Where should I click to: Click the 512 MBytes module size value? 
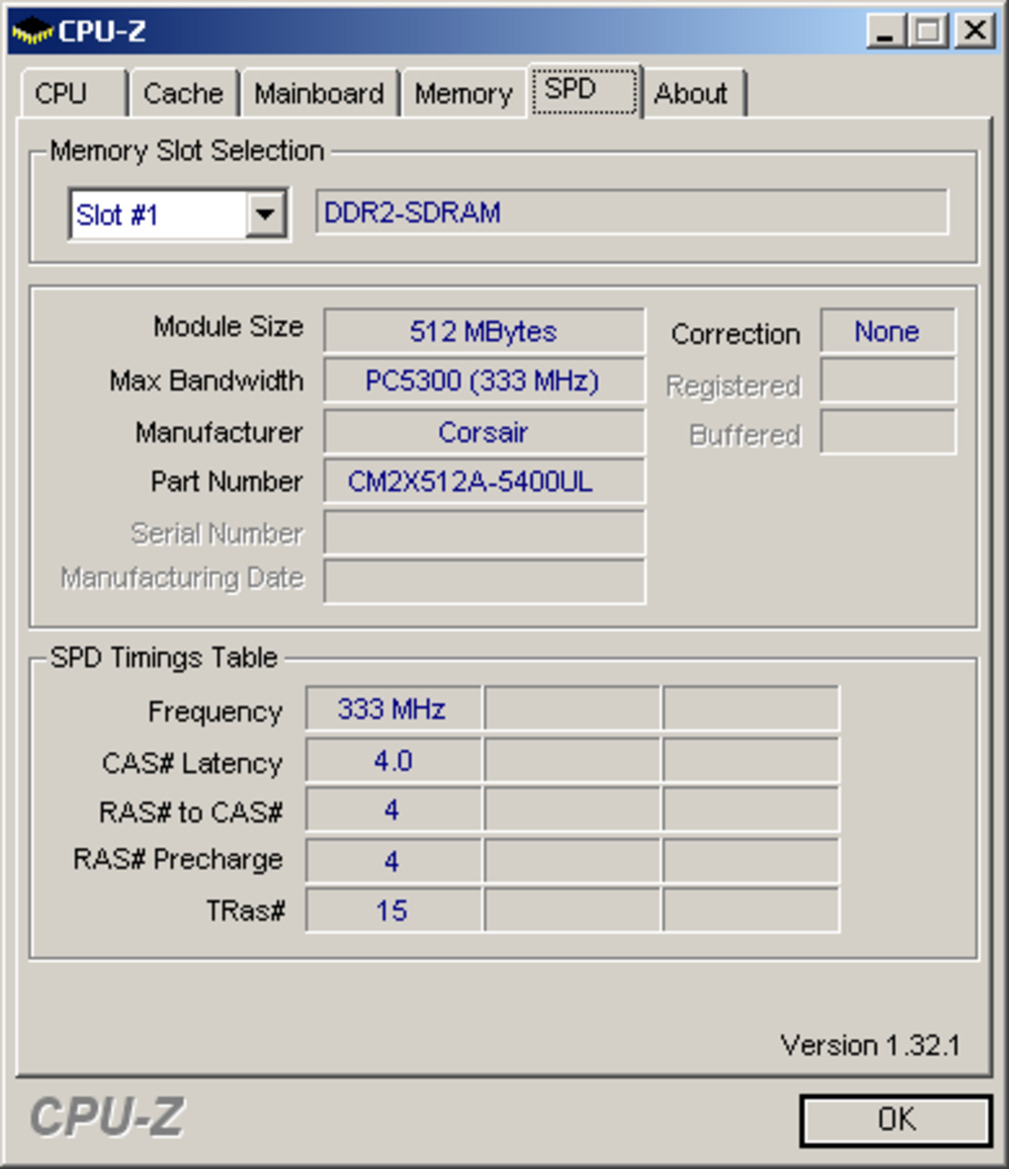[x=484, y=331]
